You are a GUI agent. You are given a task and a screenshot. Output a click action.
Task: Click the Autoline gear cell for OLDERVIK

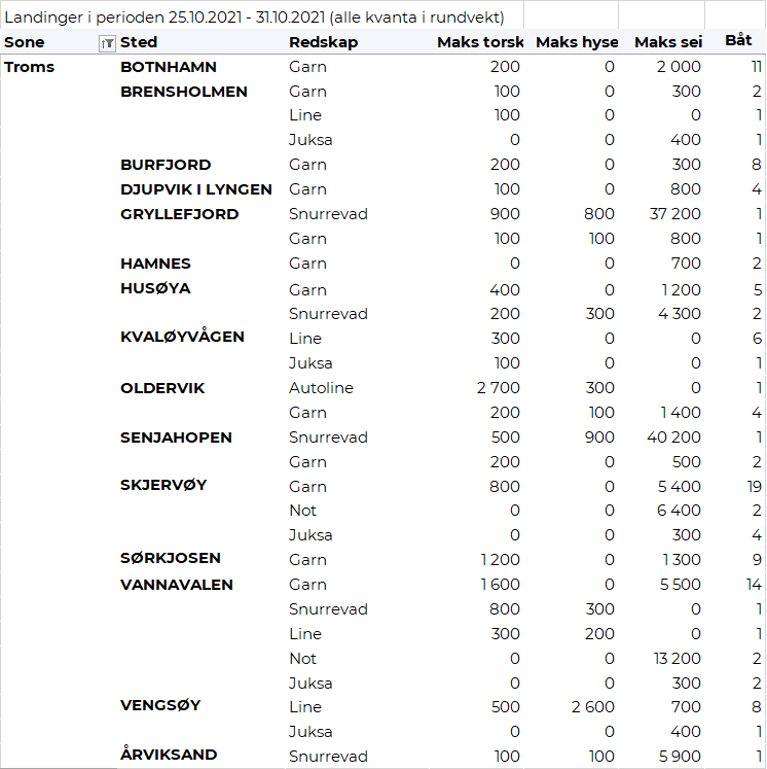click(x=321, y=388)
